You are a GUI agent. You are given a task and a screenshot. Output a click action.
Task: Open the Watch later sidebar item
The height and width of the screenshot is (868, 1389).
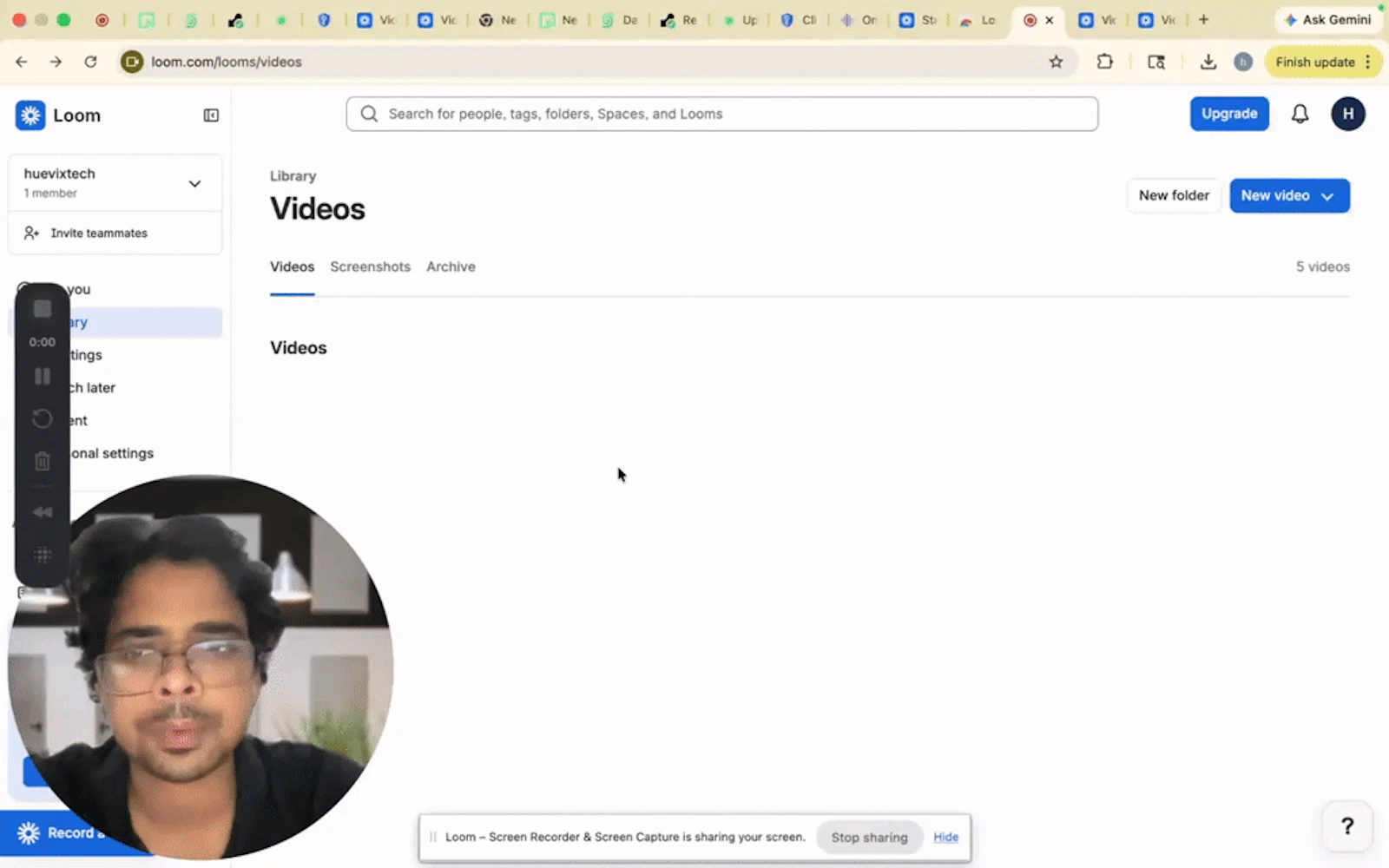(115, 388)
